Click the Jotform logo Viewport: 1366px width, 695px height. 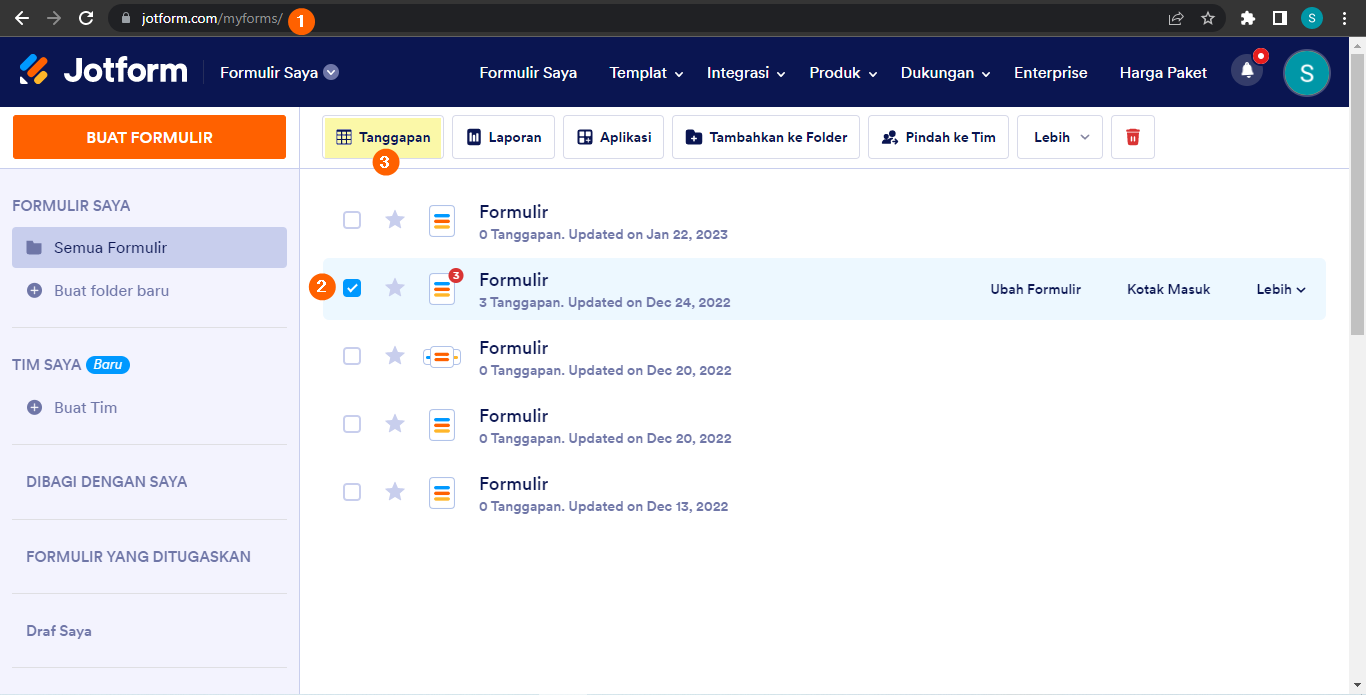coord(103,70)
